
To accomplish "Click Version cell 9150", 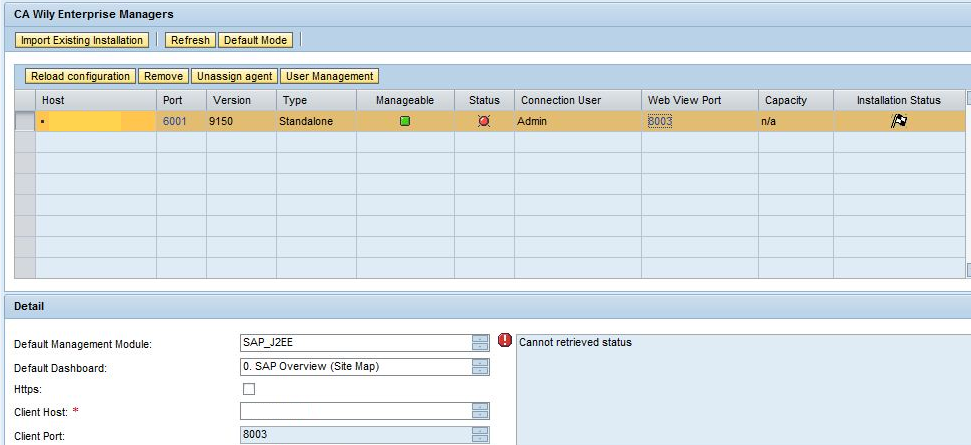I will tap(242, 121).
